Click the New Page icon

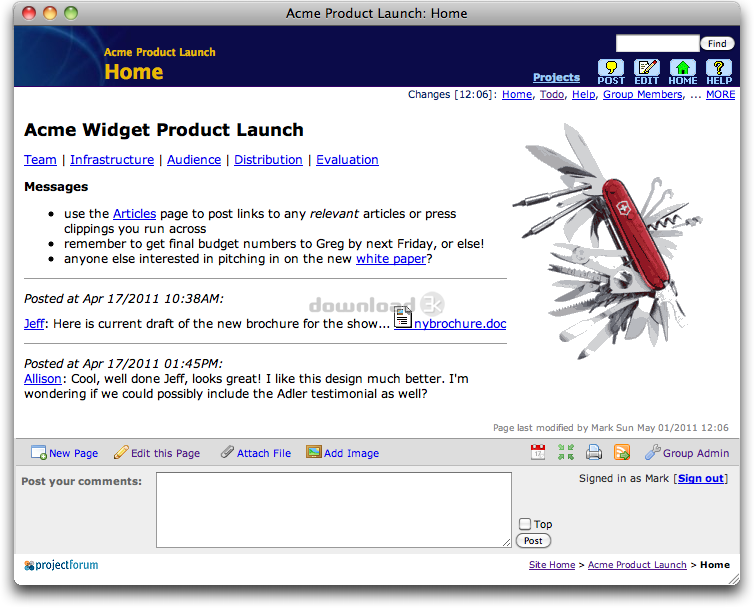tap(38, 453)
